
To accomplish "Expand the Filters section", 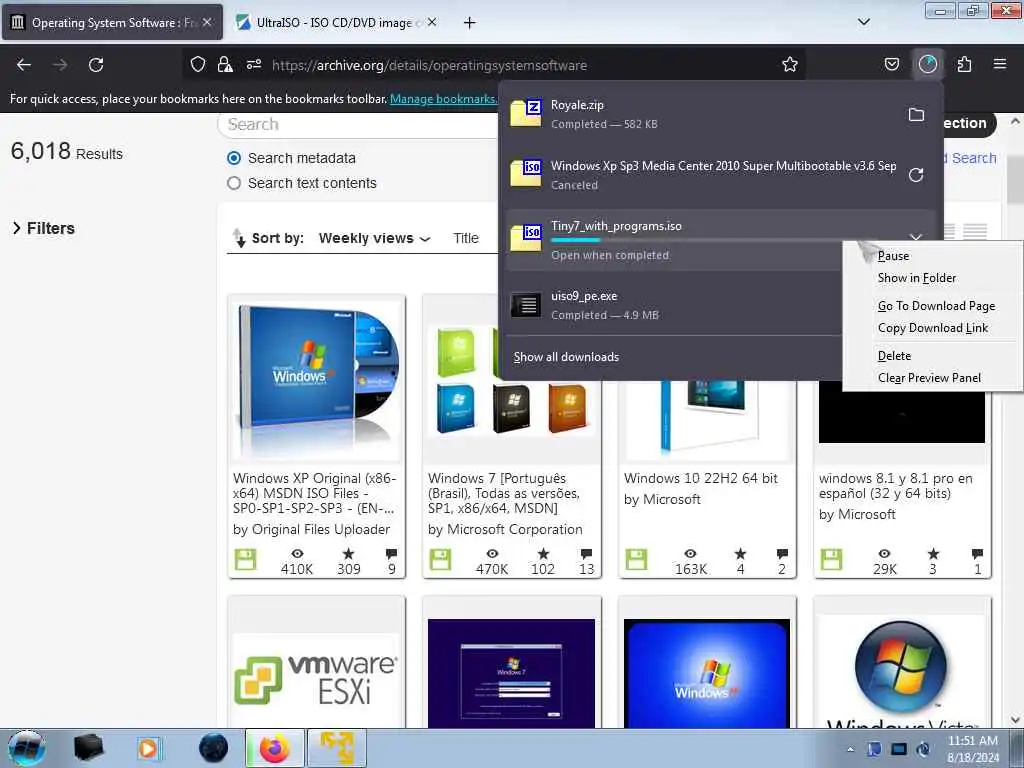I will click(x=44, y=229).
